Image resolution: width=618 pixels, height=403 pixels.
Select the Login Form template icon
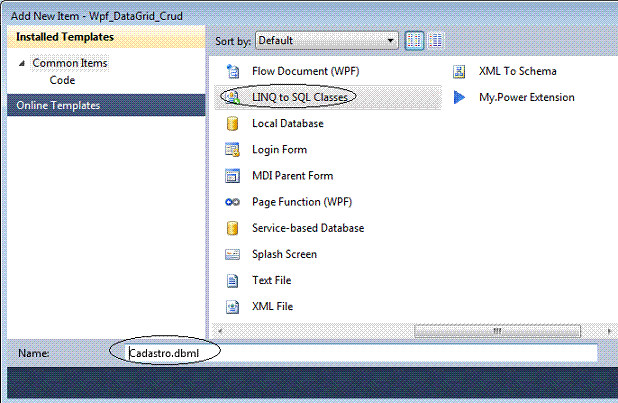coord(233,150)
